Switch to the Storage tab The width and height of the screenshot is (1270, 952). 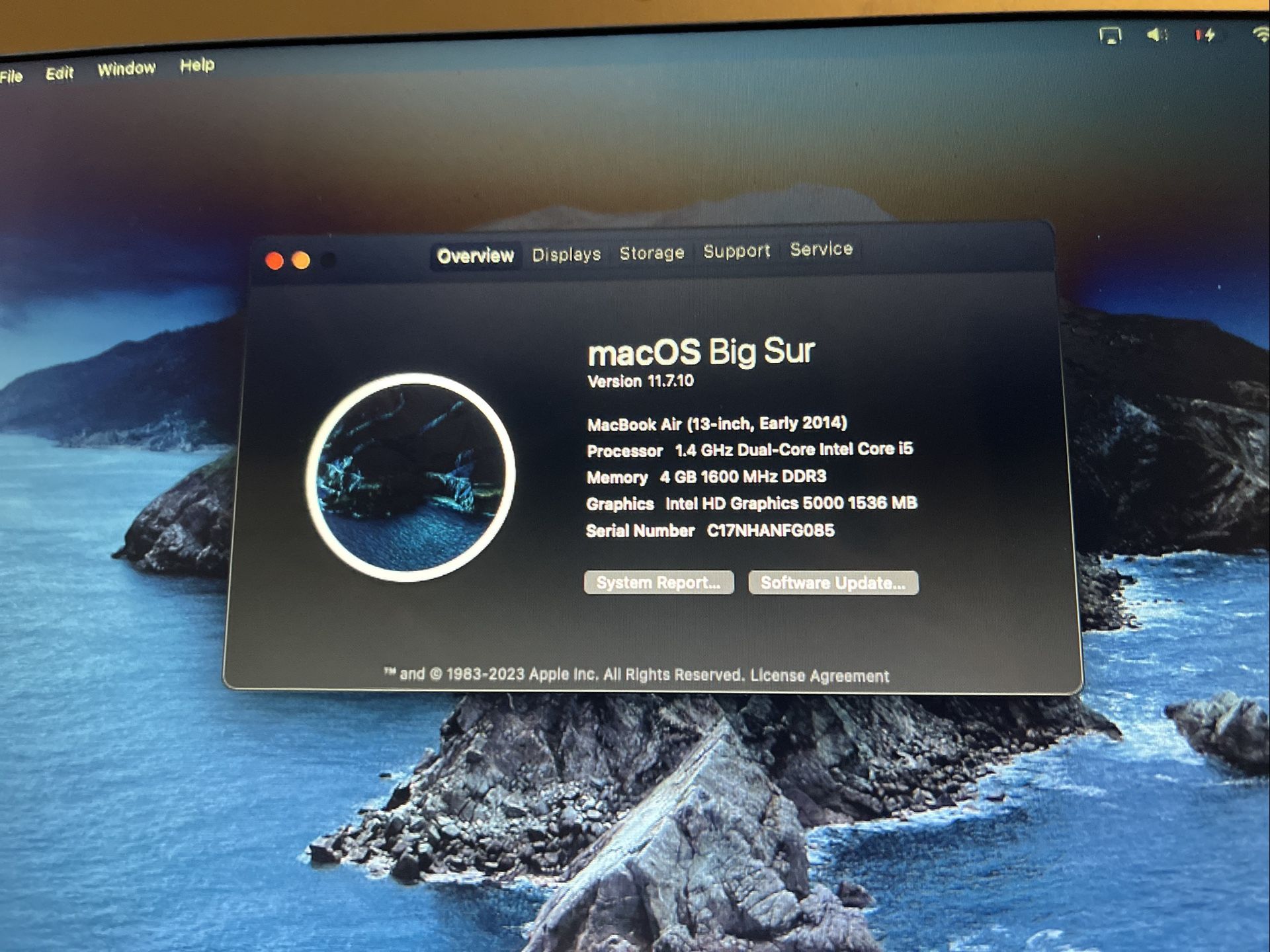[x=652, y=253]
